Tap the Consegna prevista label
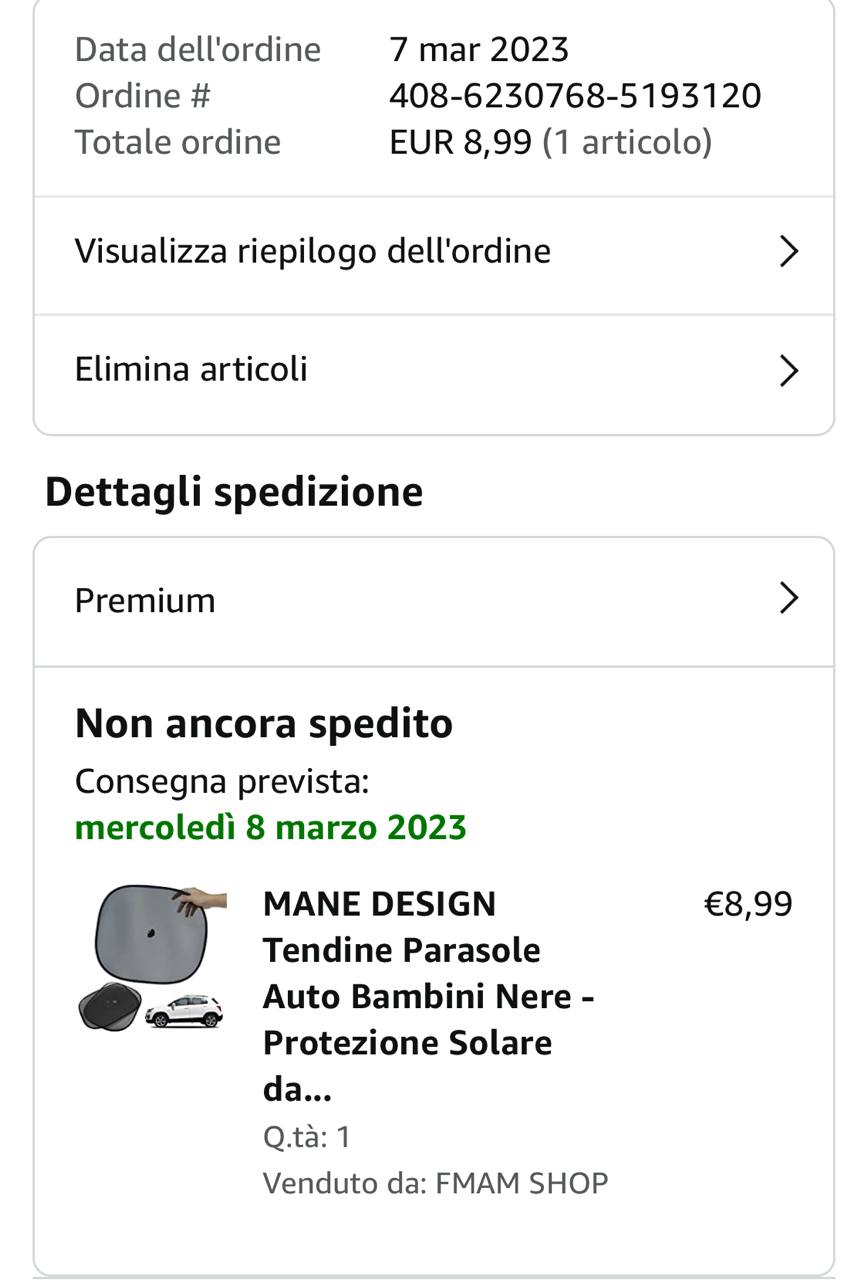This screenshot has width=868, height=1280. [222, 782]
